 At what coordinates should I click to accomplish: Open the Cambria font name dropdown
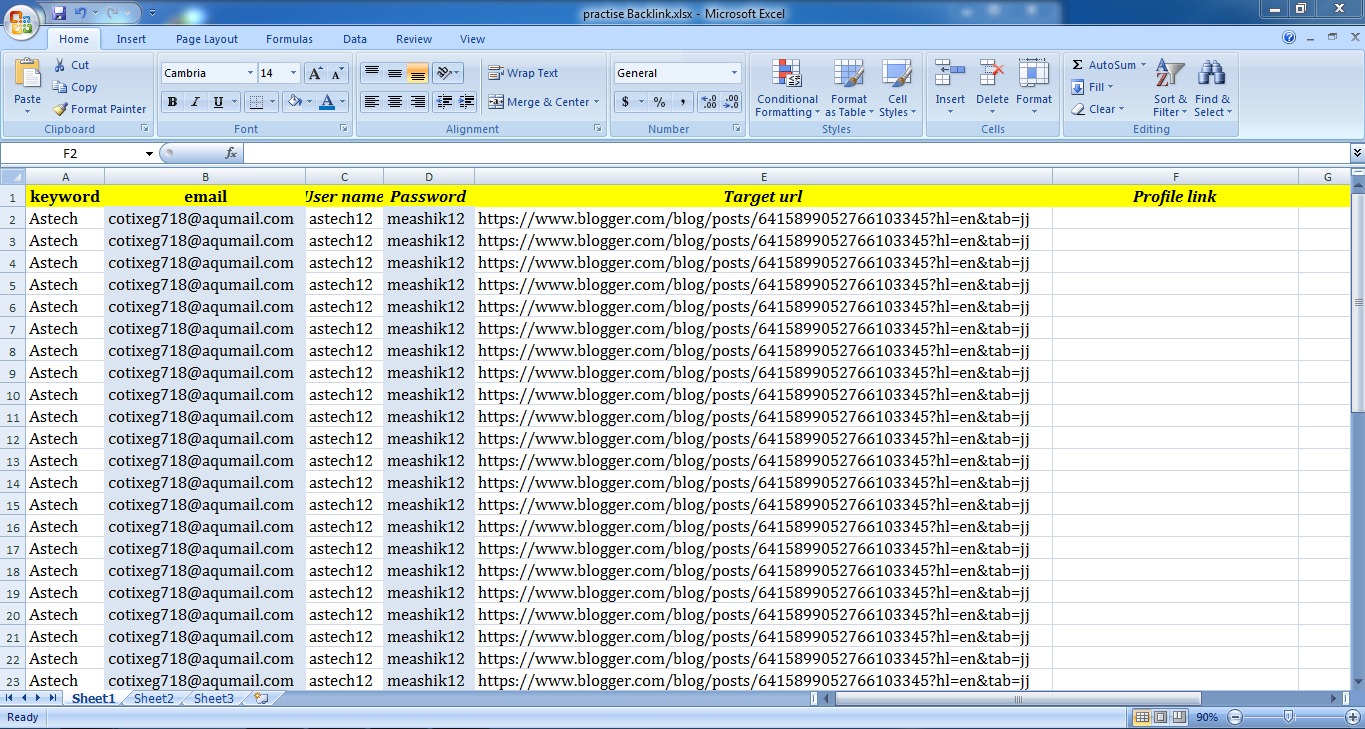click(250, 73)
